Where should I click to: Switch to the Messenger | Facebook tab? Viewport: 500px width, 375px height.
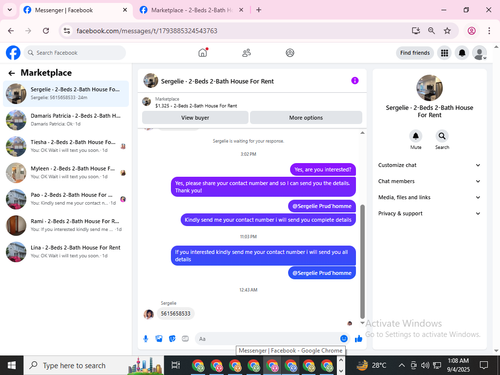coord(76,10)
